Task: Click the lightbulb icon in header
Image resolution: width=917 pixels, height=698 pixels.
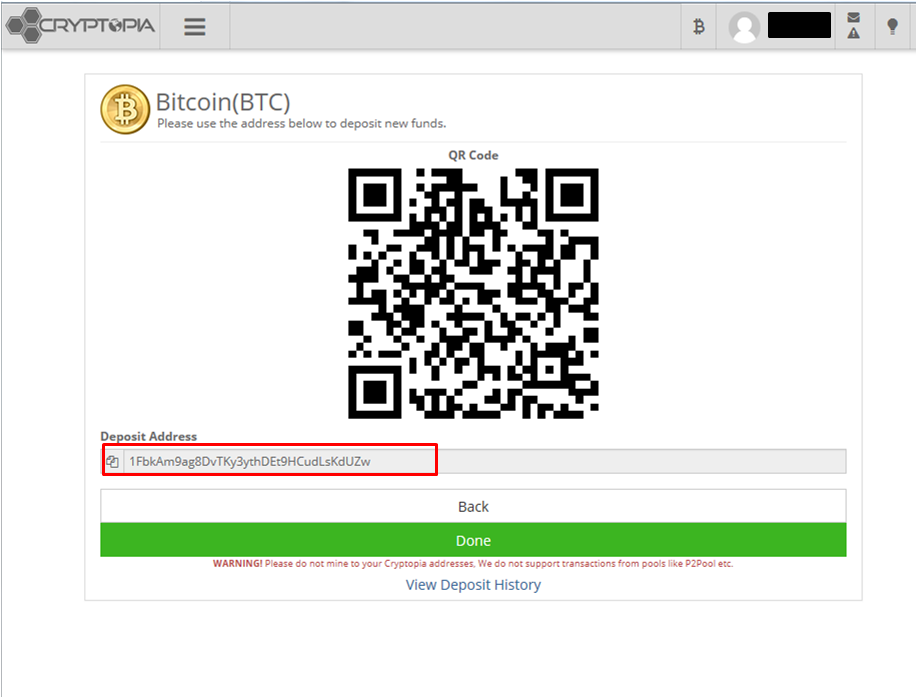Action: [x=893, y=27]
